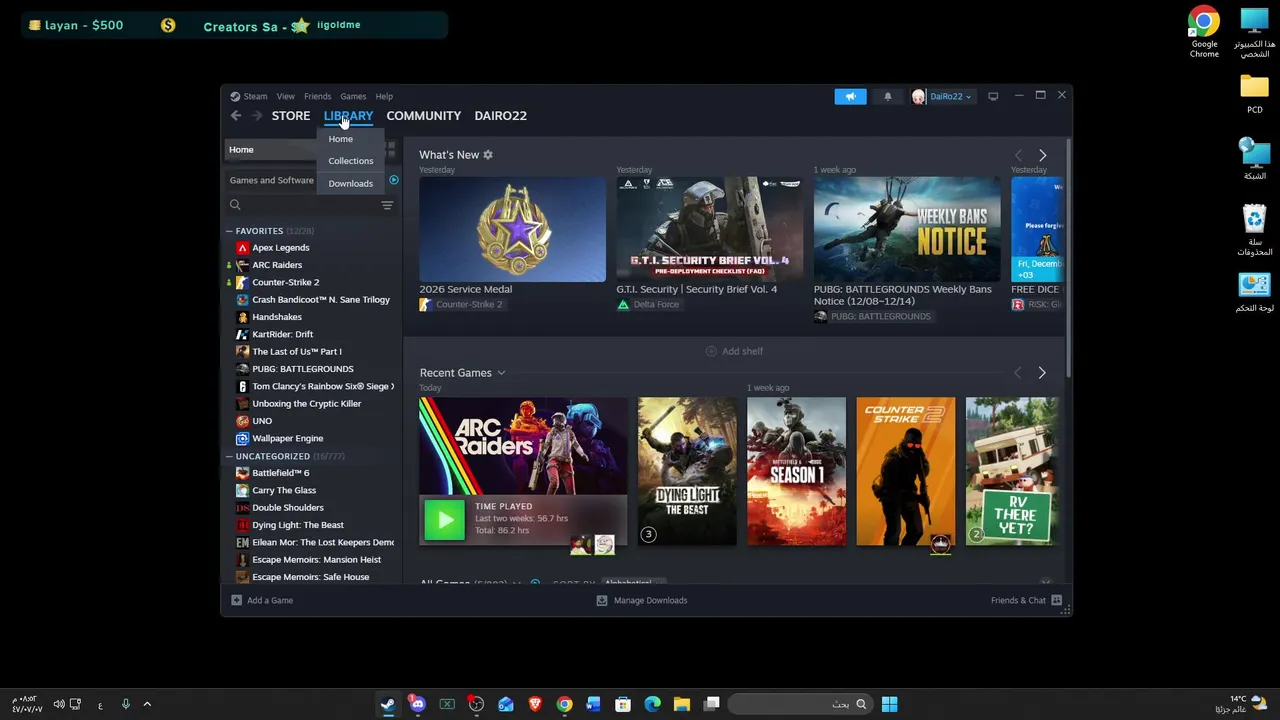Select Home from the Library dropdown

[x=340, y=139]
